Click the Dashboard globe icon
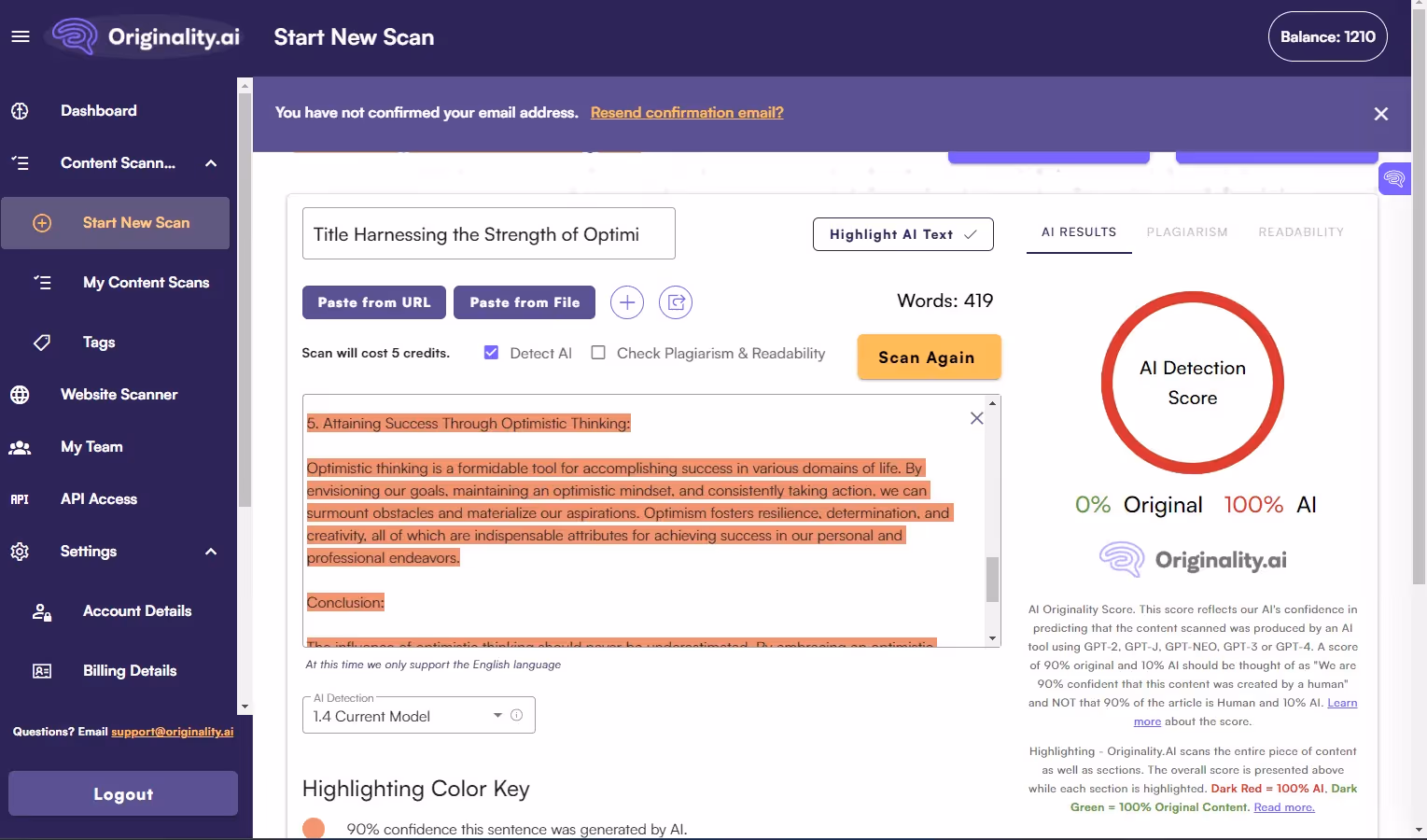Image resolution: width=1427 pixels, height=840 pixels. click(20, 111)
